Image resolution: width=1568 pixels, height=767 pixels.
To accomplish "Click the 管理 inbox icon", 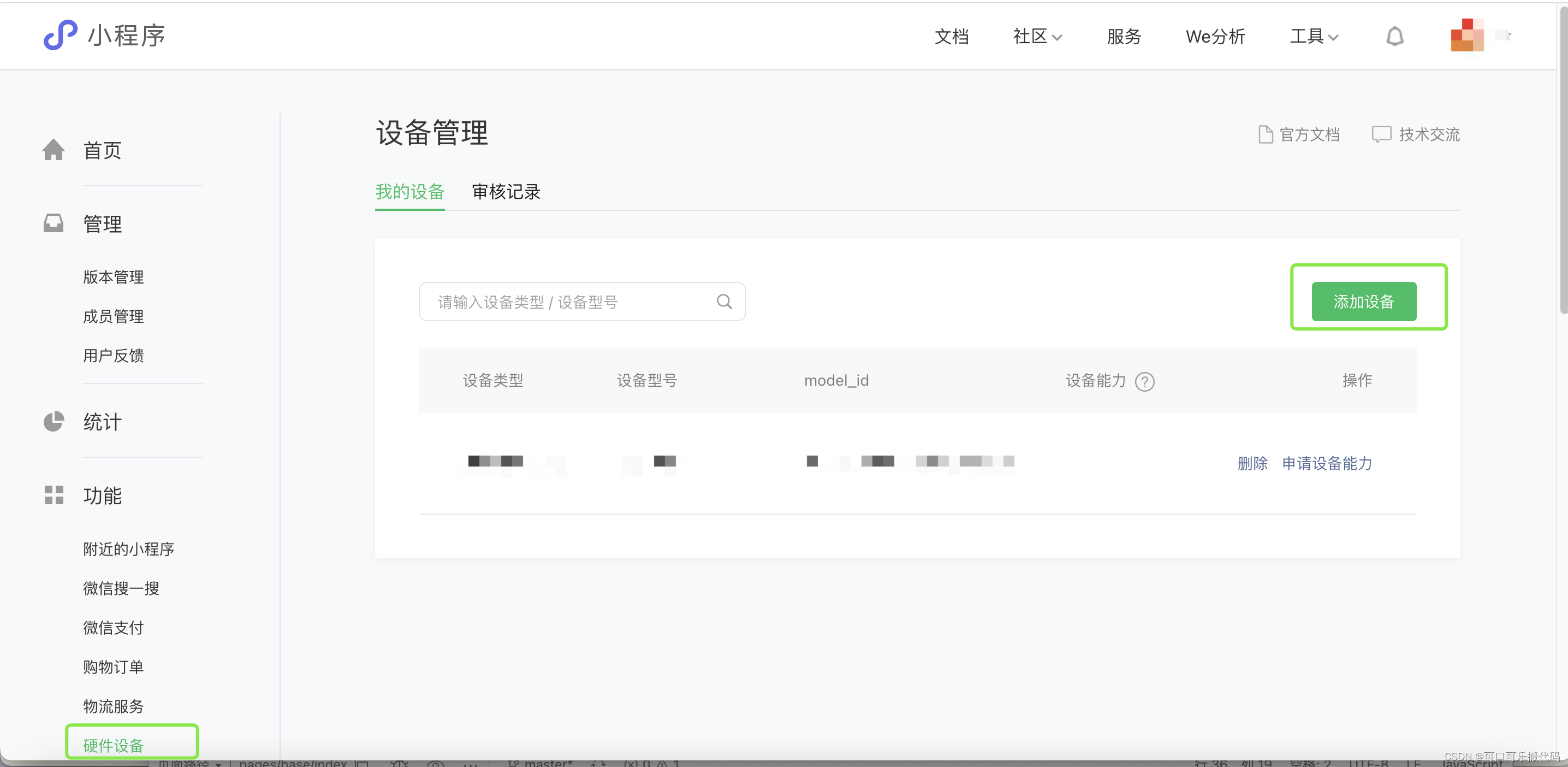I will point(54,223).
